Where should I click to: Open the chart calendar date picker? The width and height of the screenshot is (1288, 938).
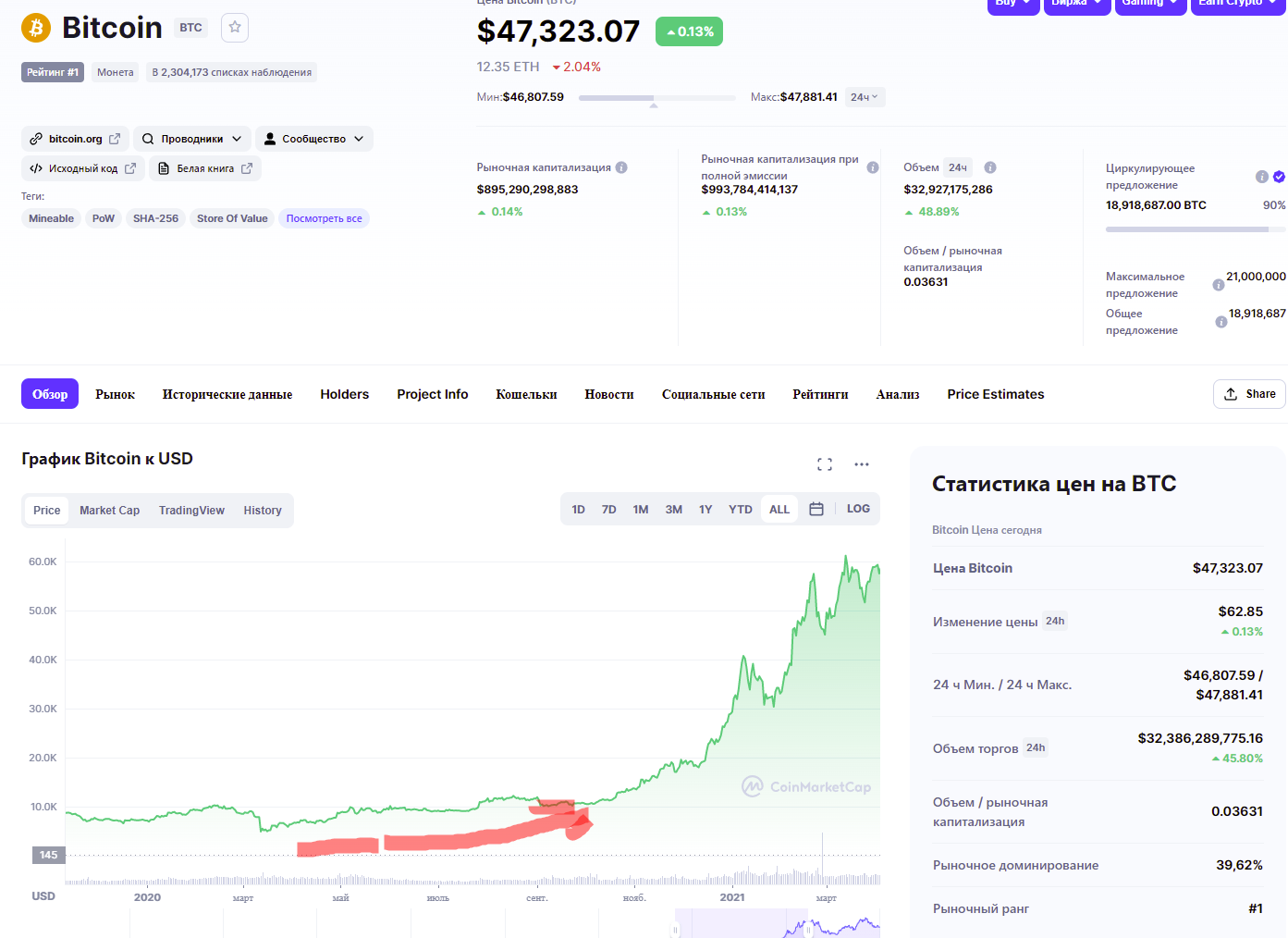(x=816, y=509)
